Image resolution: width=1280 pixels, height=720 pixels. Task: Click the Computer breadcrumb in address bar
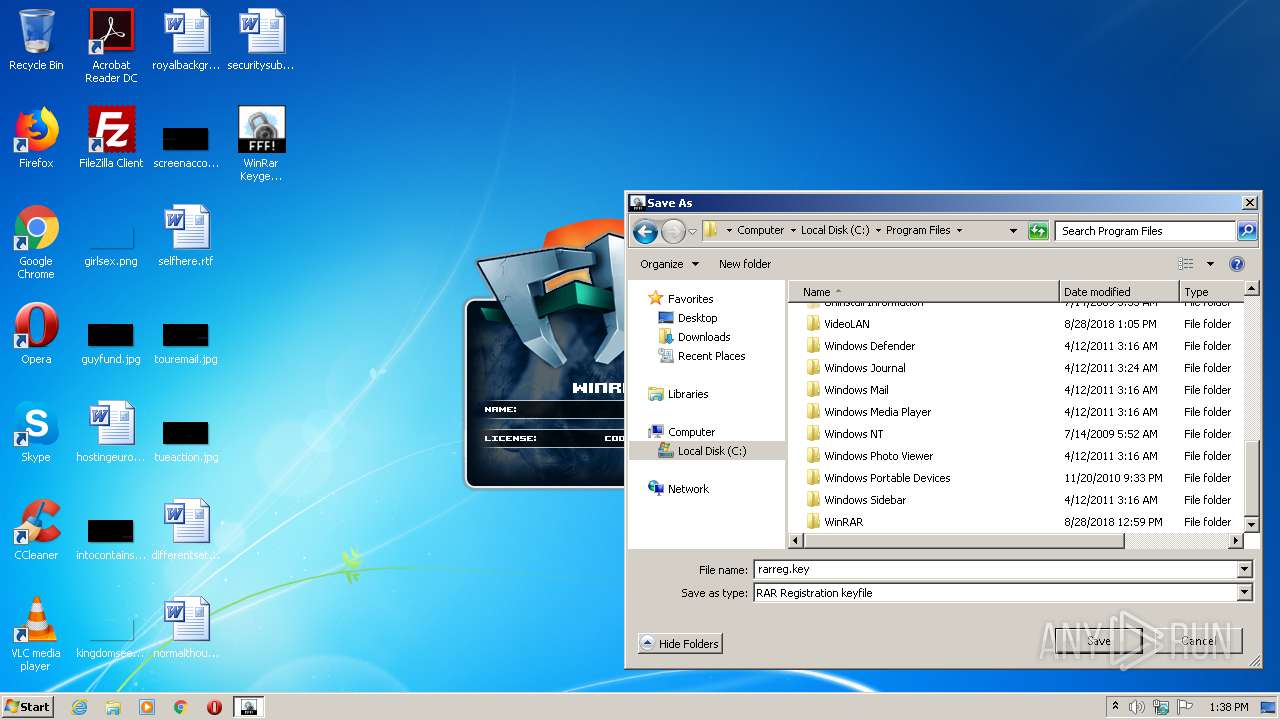coord(760,230)
